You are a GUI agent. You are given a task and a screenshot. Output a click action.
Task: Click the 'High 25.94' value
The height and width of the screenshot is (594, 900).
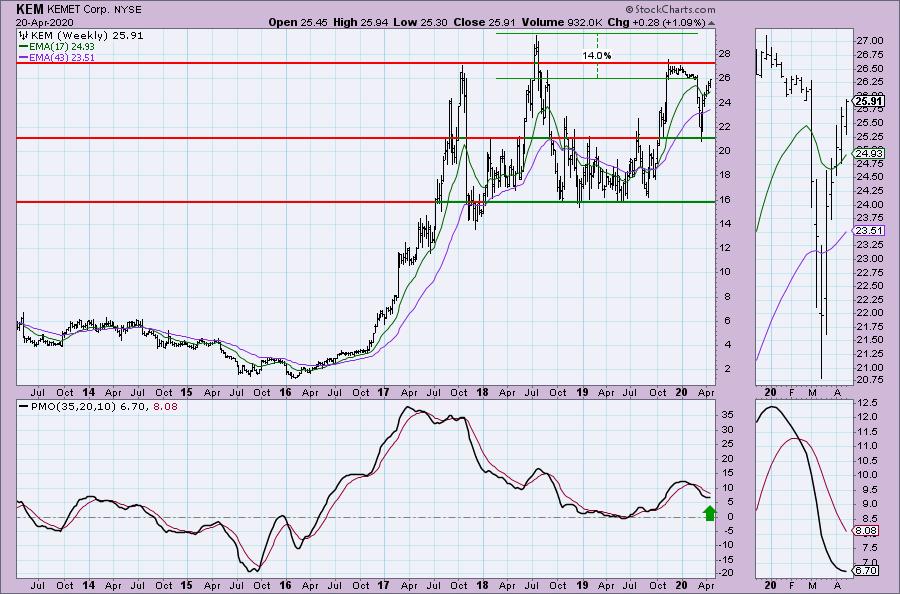coord(360,23)
